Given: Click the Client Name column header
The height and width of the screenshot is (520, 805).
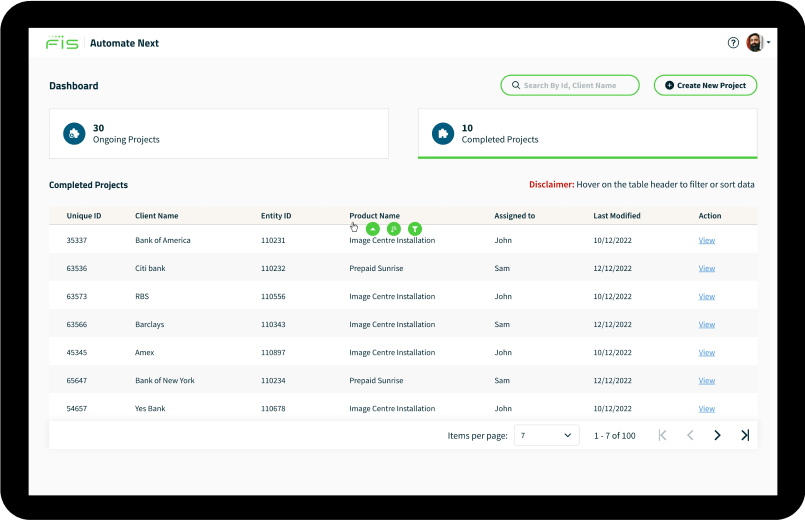Looking at the screenshot, I should pos(156,216).
